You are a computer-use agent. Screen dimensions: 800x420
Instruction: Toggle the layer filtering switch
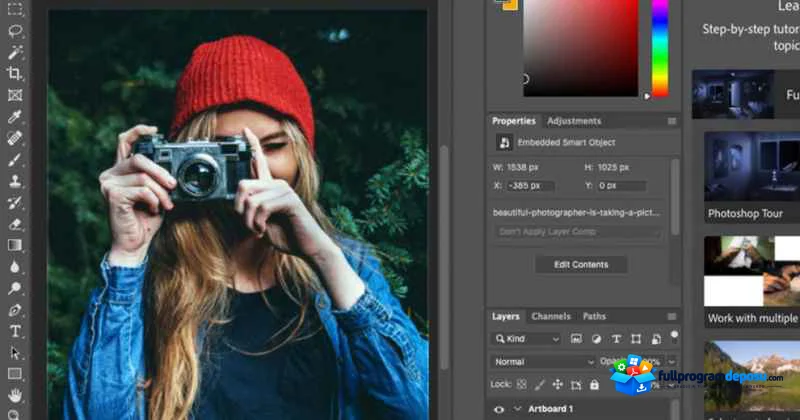coord(674,337)
